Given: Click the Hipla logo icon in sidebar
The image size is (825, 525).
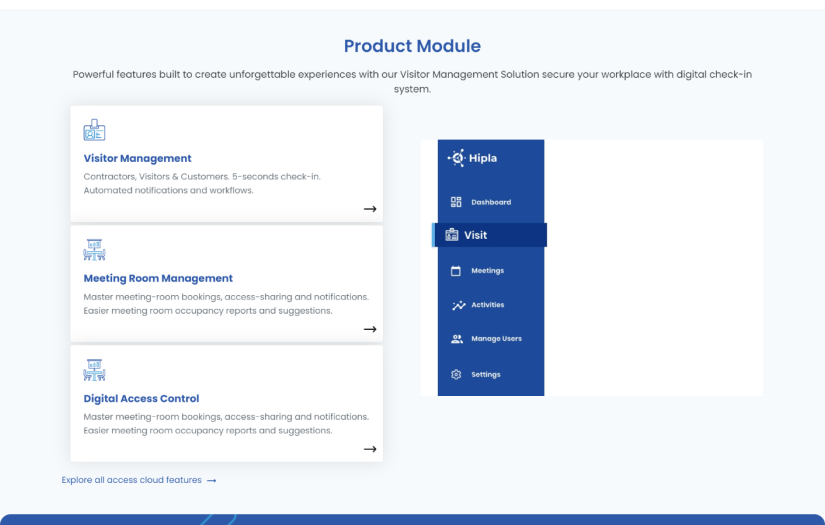Looking at the screenshot, I should [456, 158].
